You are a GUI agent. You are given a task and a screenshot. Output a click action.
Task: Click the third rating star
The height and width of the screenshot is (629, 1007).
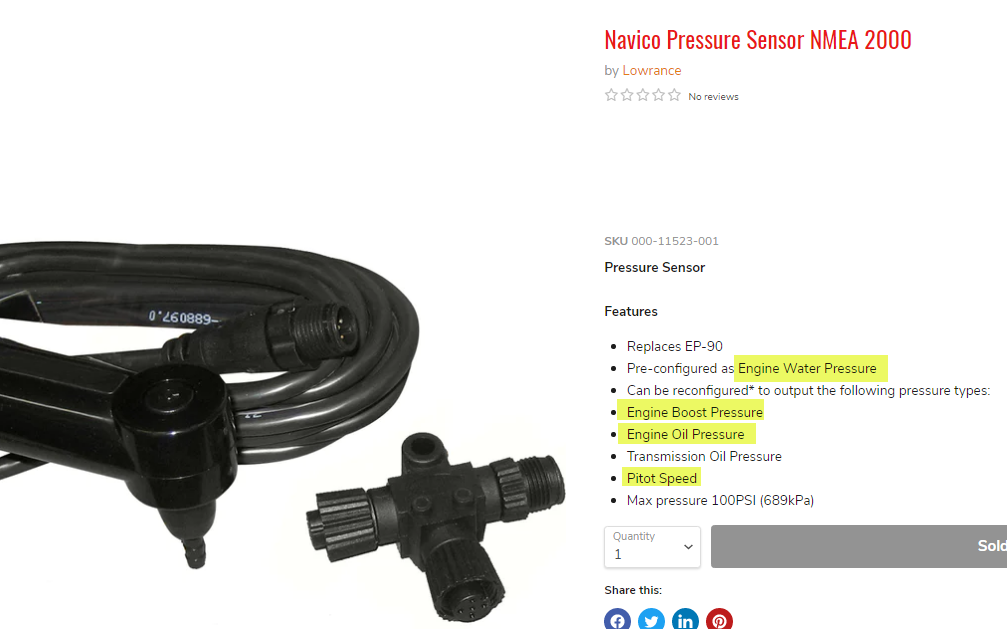click(x=643, y=96)
